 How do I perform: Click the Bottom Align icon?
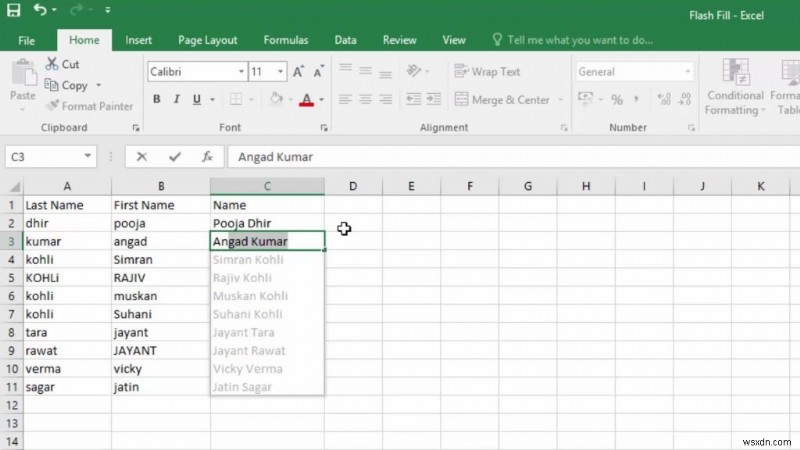pos(386,72)
